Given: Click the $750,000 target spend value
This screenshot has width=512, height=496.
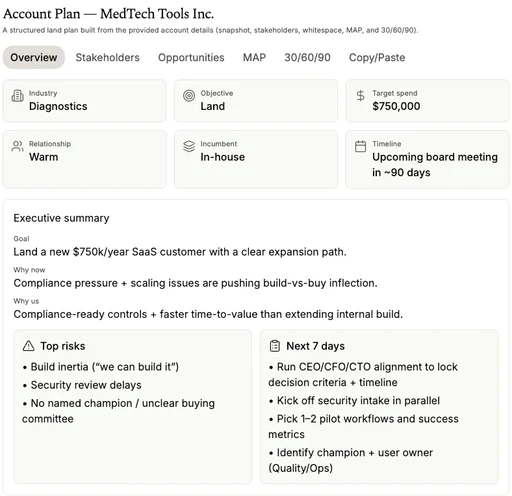Looking at the screenshot, I should click(x=396, y=106).
